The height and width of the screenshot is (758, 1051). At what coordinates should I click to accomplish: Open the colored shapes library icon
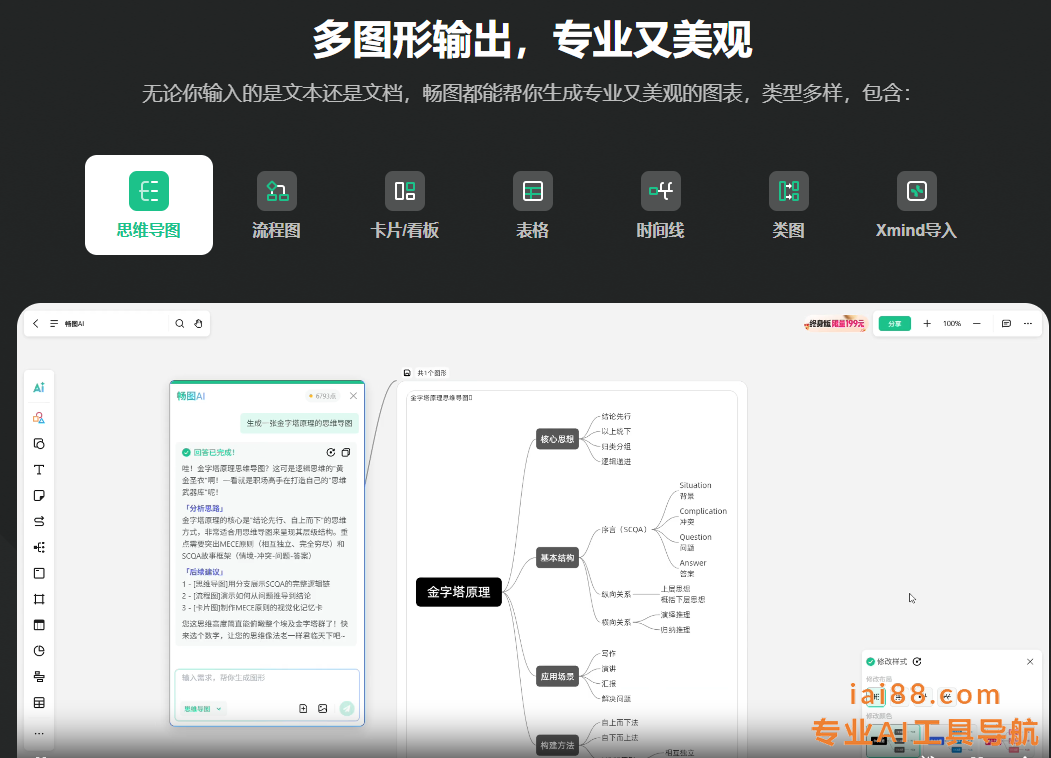[39, 418]
